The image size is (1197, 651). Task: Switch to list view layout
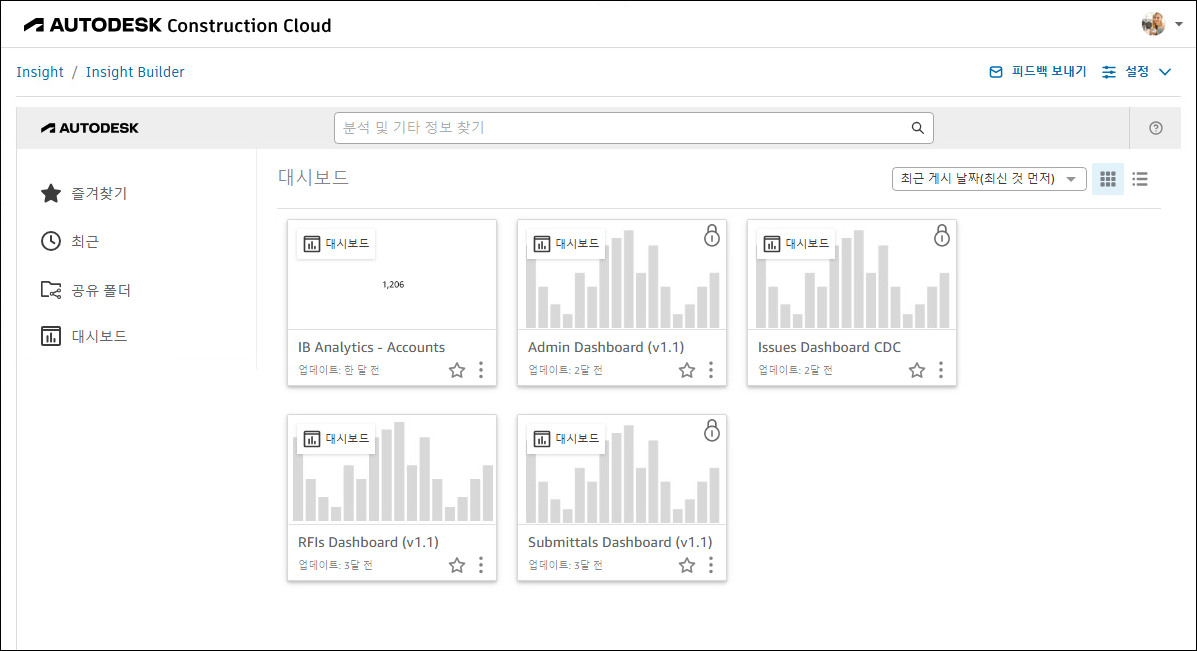[1140, 179]
